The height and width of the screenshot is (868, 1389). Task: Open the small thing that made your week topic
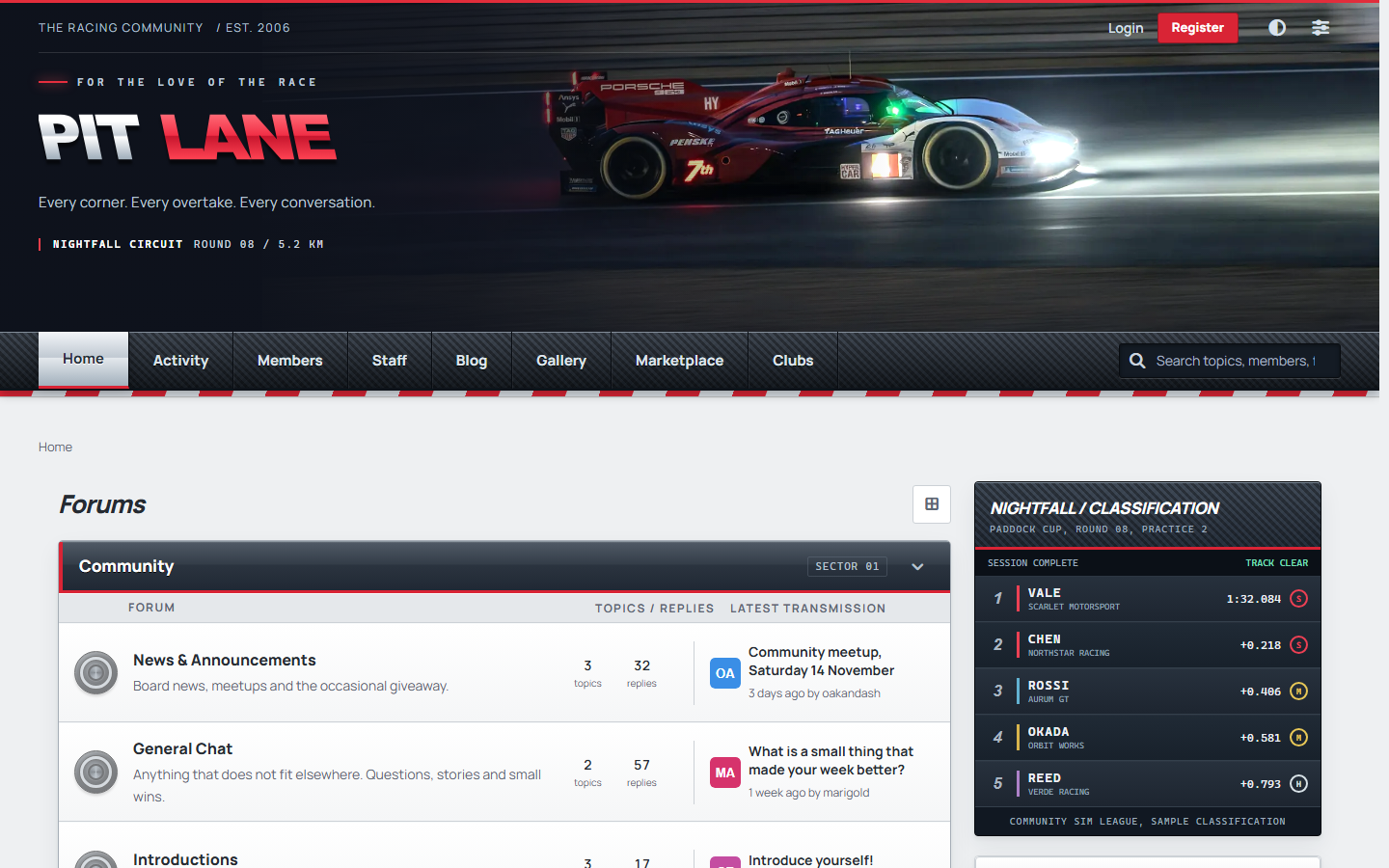(831, 761)
